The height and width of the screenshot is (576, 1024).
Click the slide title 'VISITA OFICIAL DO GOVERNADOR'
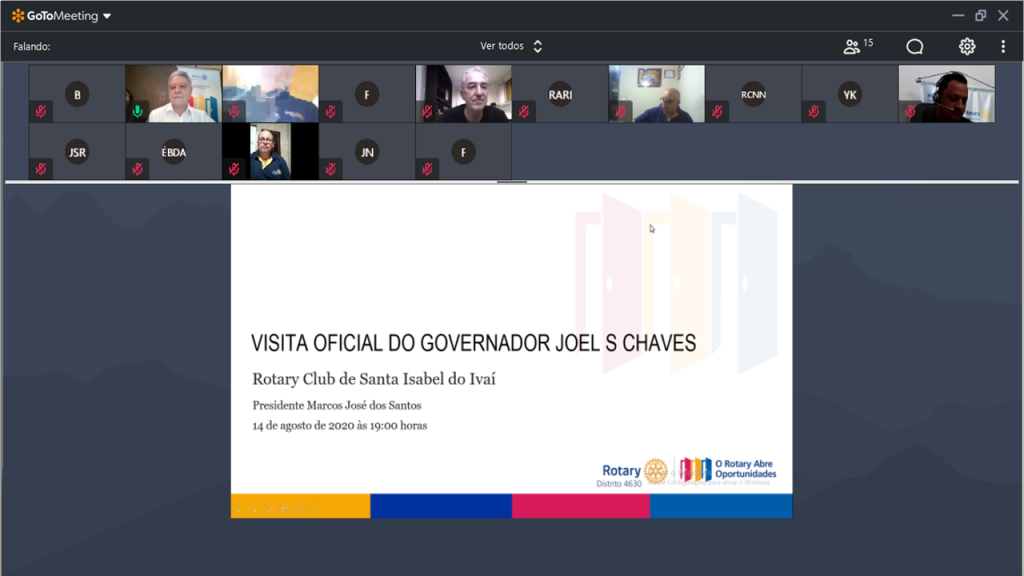pyautogui.click(x=473, y=344)
